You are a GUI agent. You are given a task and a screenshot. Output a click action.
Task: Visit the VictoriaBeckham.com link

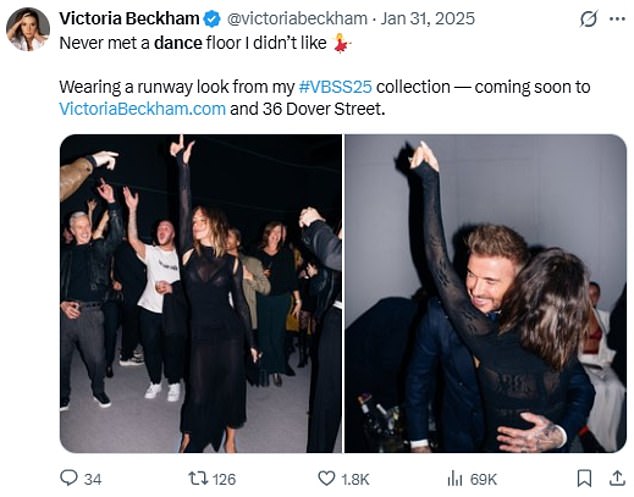point(142,108)
